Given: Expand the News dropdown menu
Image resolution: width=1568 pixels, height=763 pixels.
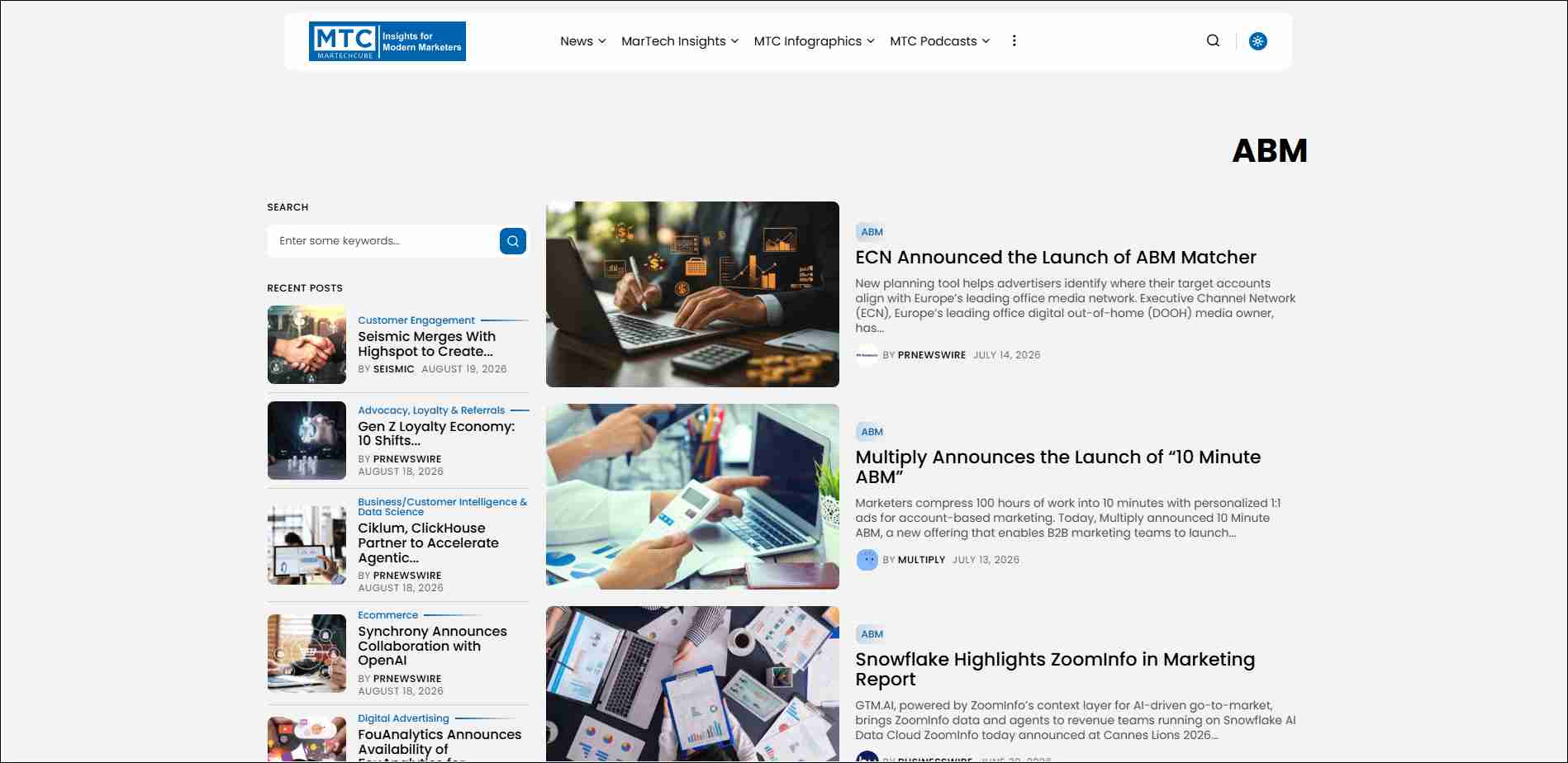Looking at the screenshot, I should (x=583, y=41).
